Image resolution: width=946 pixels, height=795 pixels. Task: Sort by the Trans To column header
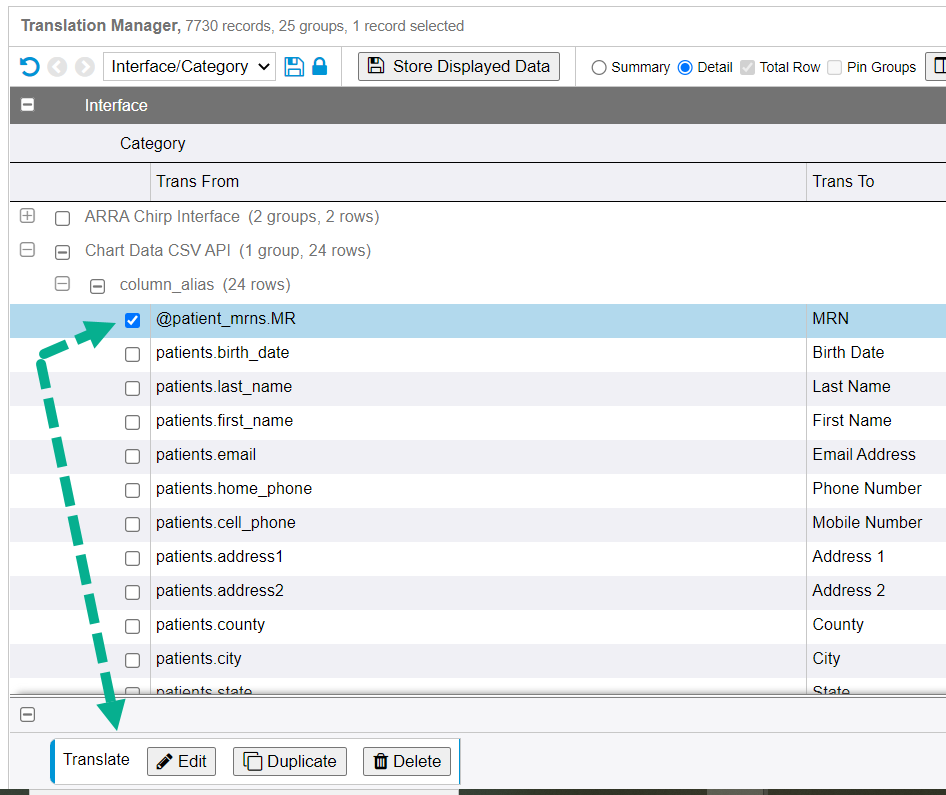tap(843, 181)
